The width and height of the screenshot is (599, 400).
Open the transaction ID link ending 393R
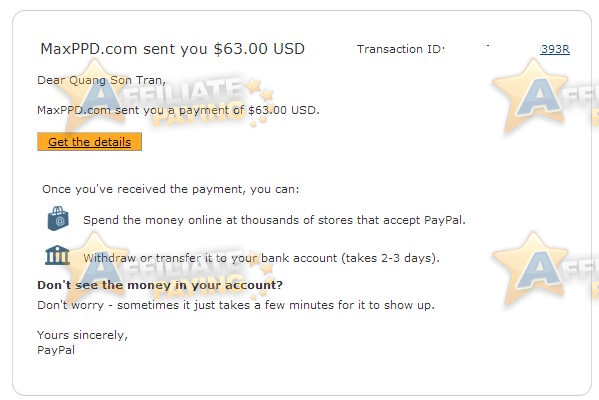(x=555, y=49)
